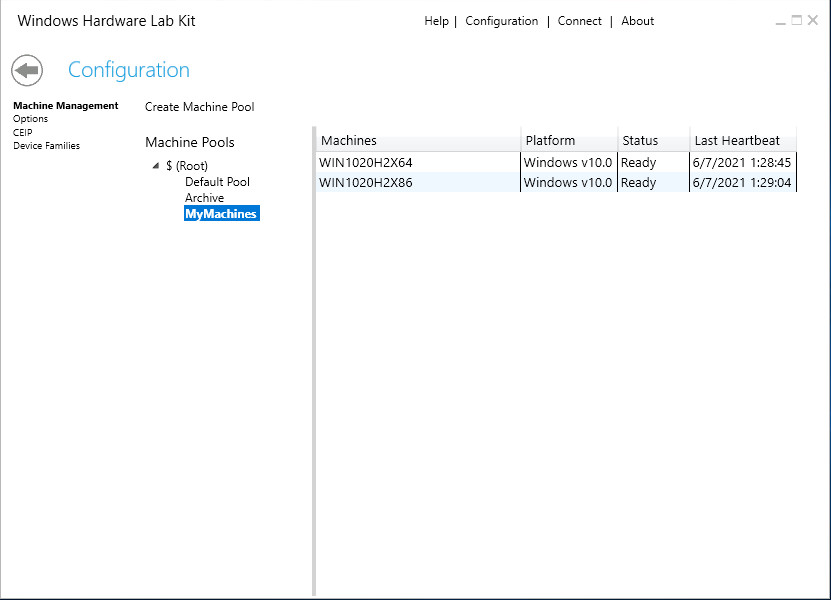The height and width of the screenshot is (600, 831).
Task: Click the Ready status of WIN1020H2X86
Action: point(639,183)
